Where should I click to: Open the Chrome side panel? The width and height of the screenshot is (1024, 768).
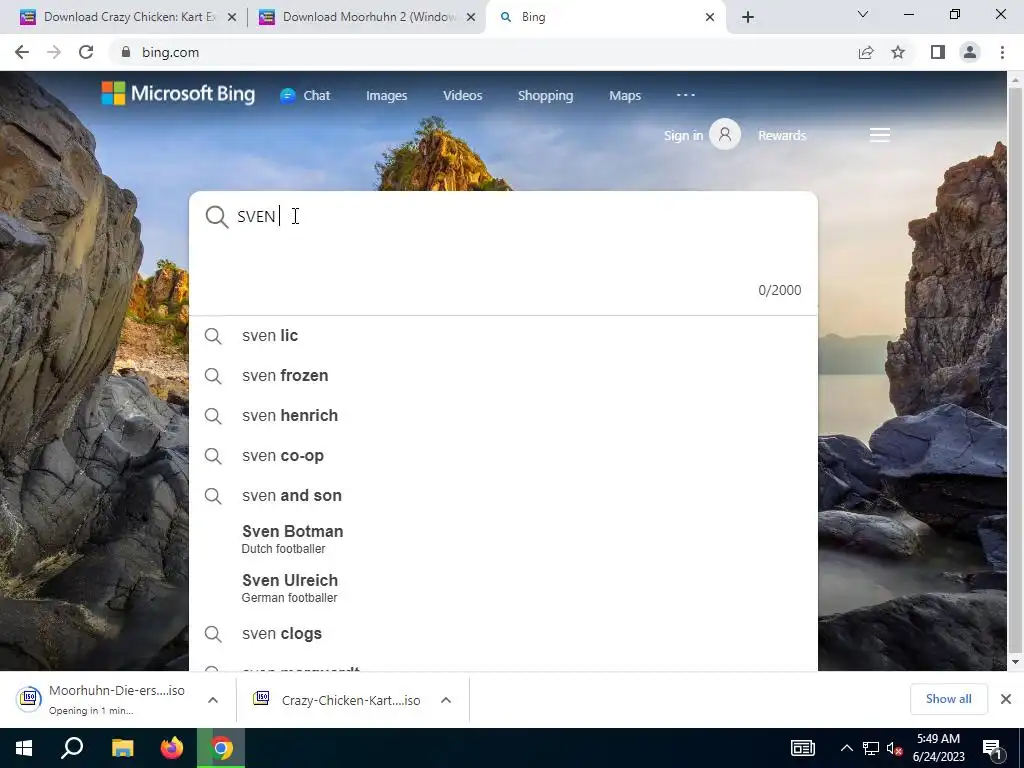(938, 52)
